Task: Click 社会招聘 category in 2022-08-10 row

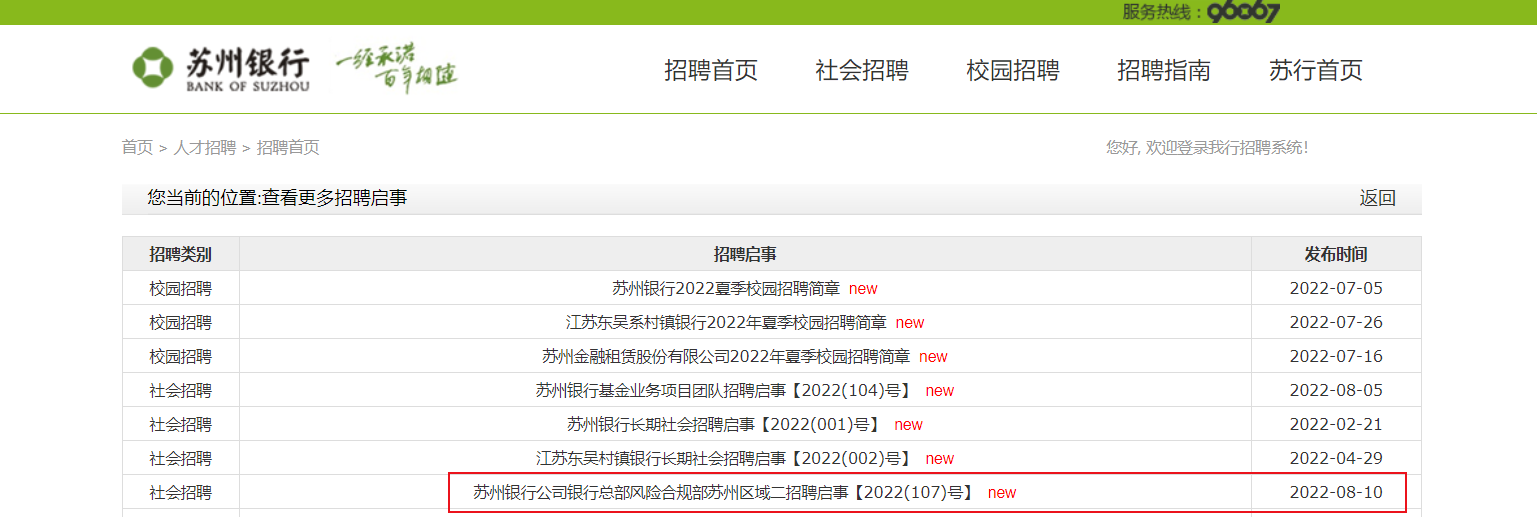Action: coord(181,492)
